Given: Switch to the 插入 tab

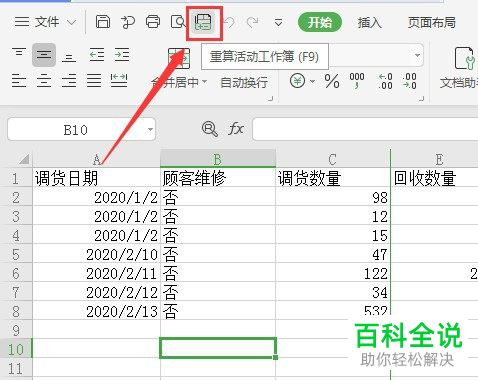Looking at the screenshot, I should (x=369, y=22).
